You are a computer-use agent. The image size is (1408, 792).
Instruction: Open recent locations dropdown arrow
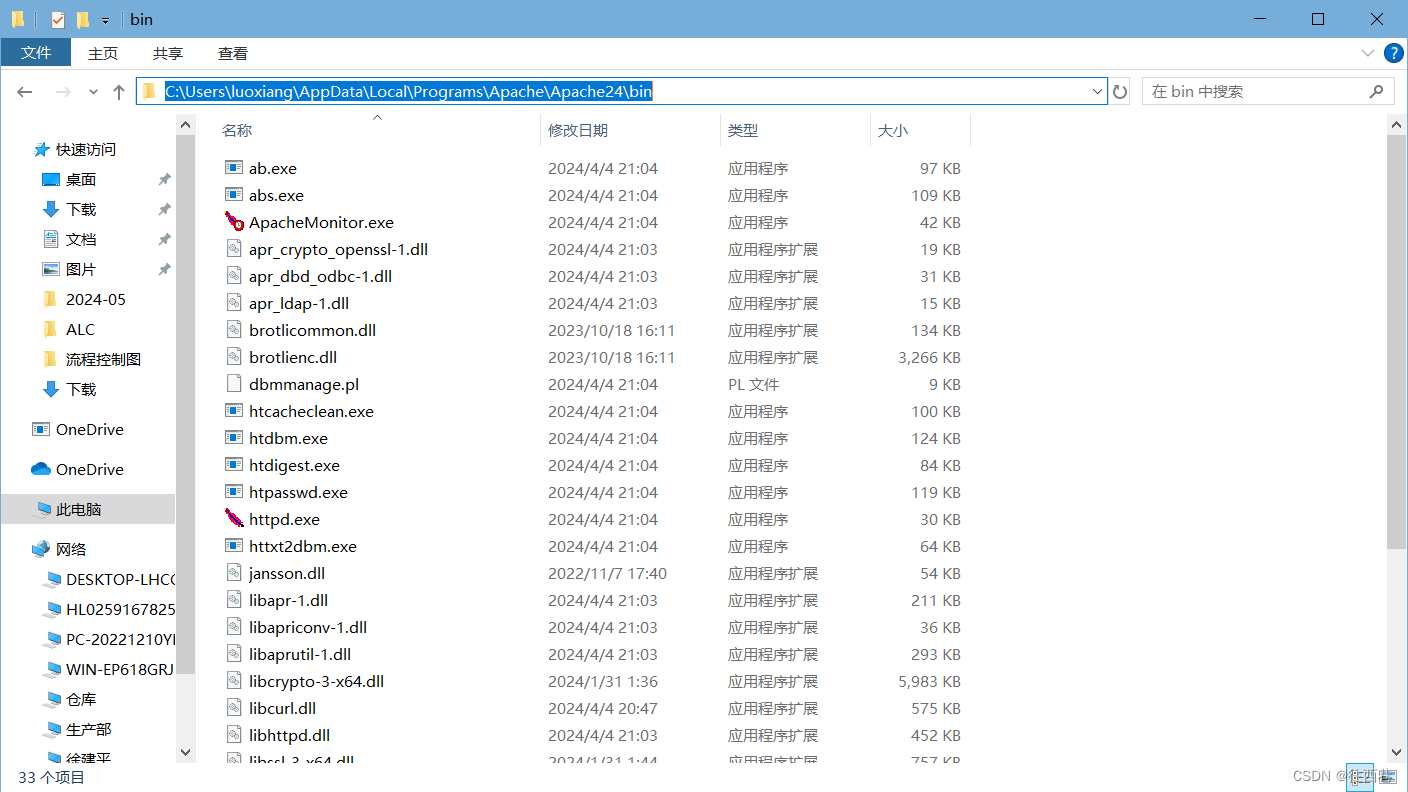click(x=93, y=92)
